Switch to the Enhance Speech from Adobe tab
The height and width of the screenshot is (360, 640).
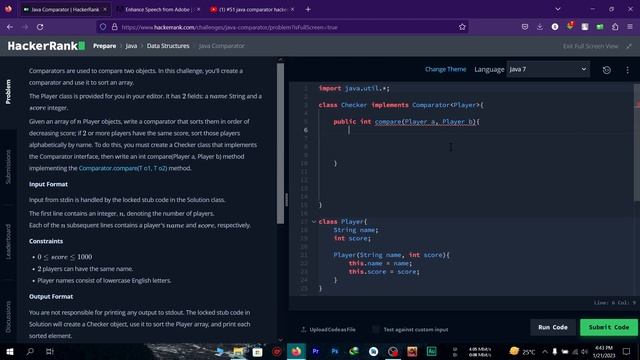point(158,9)
